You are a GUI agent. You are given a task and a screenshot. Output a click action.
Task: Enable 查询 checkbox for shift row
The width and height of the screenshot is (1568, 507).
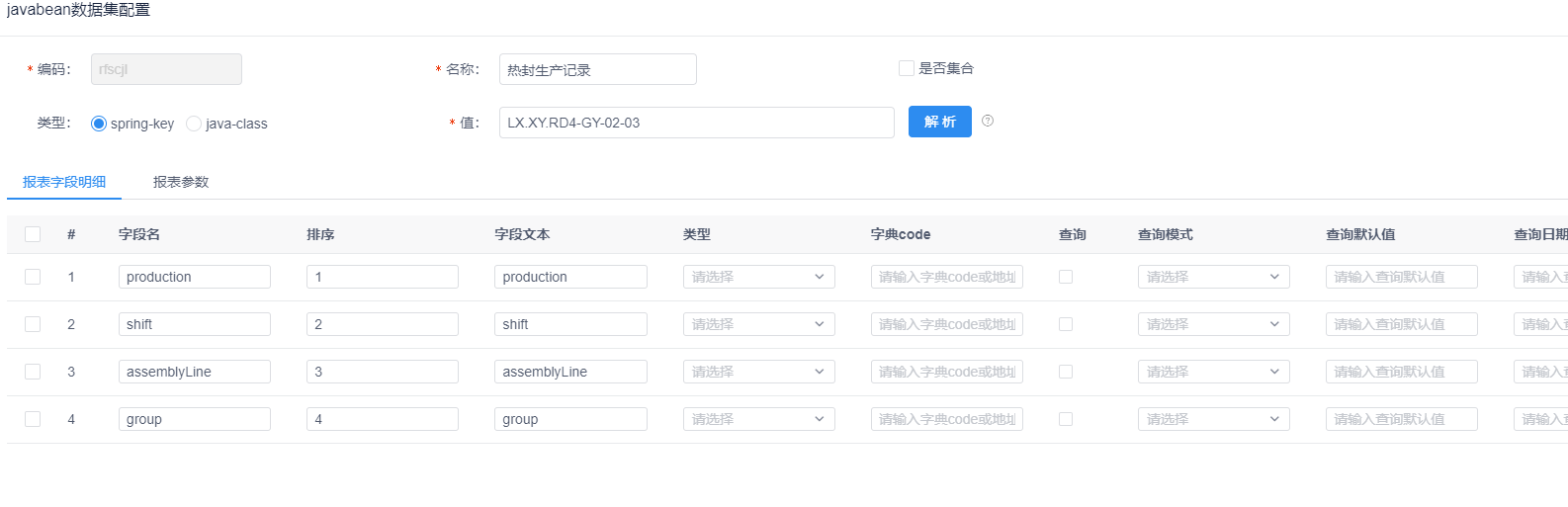(x=1066, y=324)
